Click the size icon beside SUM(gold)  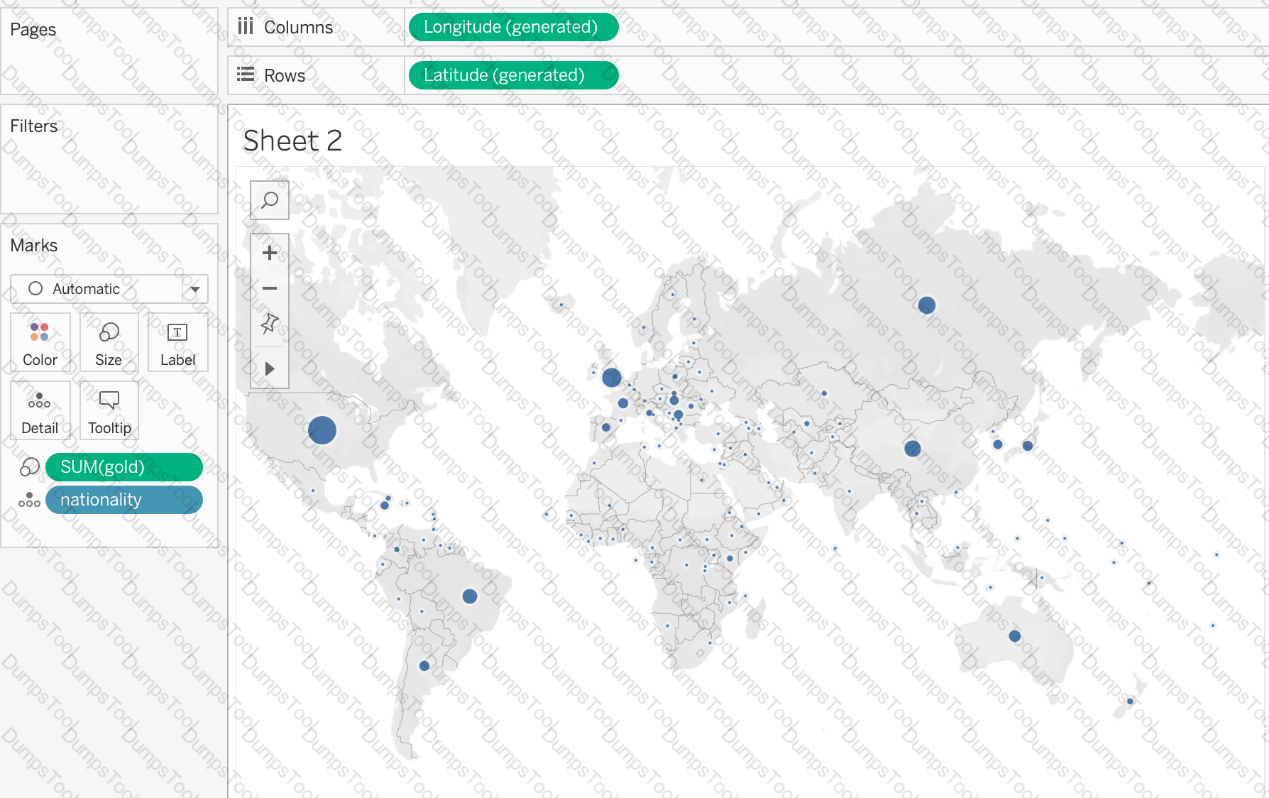click(x=29, y=468)
